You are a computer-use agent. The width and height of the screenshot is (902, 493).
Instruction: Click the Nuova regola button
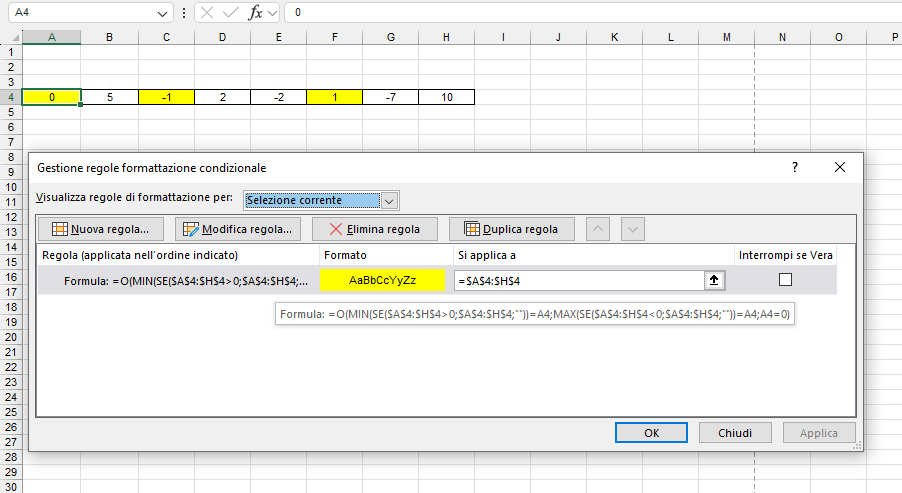tap(101, 229)
